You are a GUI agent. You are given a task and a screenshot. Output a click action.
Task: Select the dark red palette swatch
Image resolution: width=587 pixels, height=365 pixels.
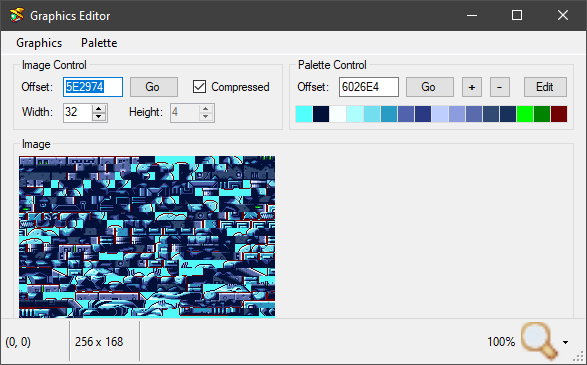pyautogui.click(x=559, y=114)
